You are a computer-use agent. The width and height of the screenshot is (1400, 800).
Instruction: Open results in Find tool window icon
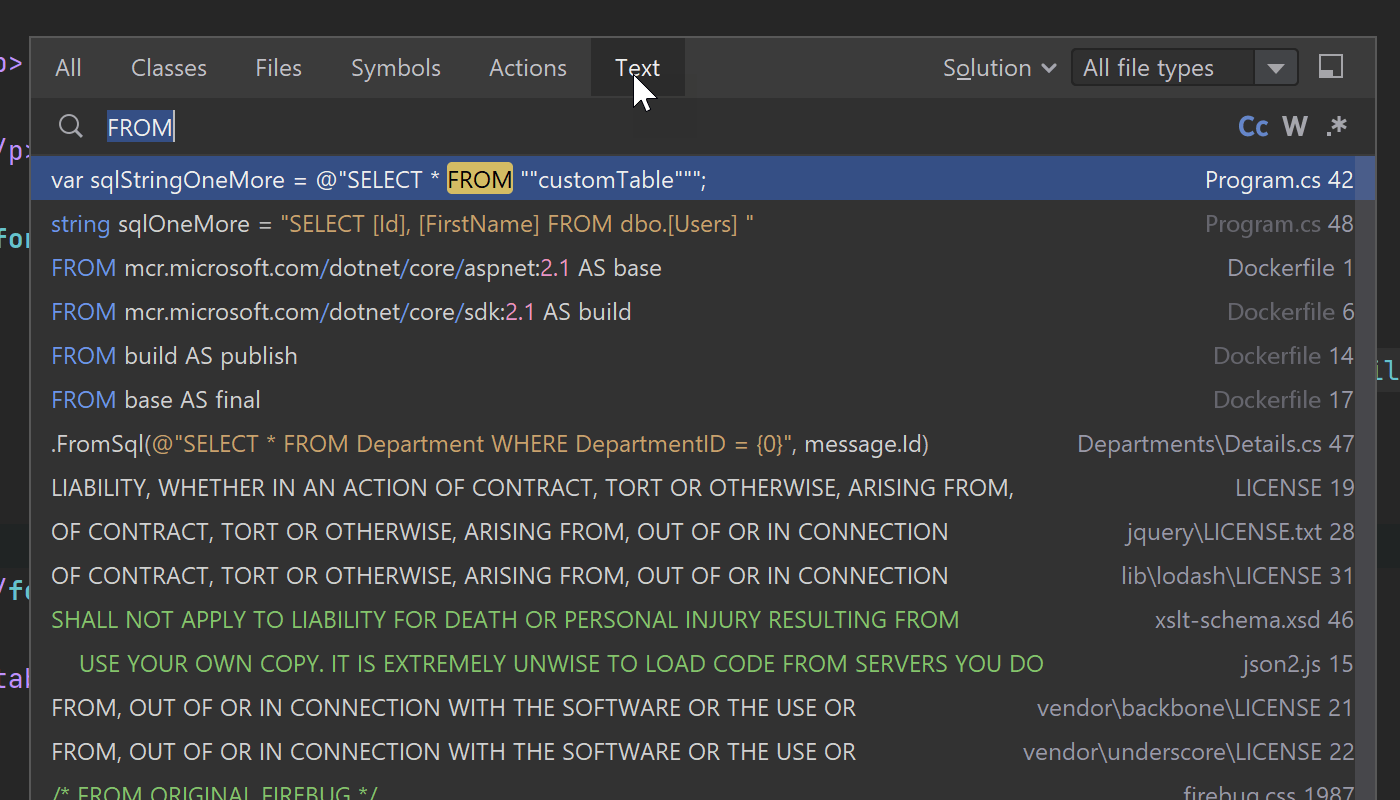click(1331, 67)
